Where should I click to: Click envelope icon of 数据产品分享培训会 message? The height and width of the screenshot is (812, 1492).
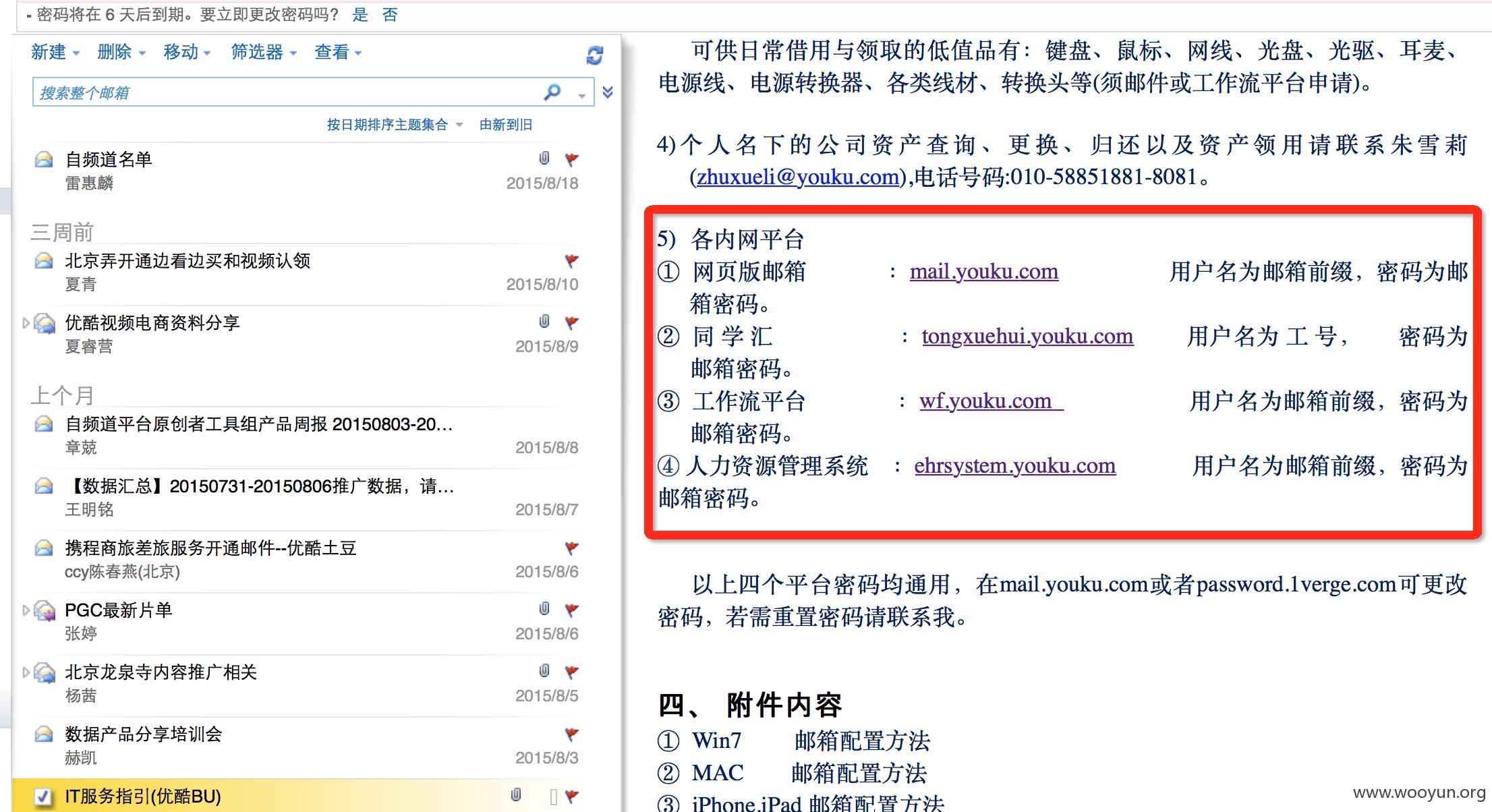click(x=44, y=734)
